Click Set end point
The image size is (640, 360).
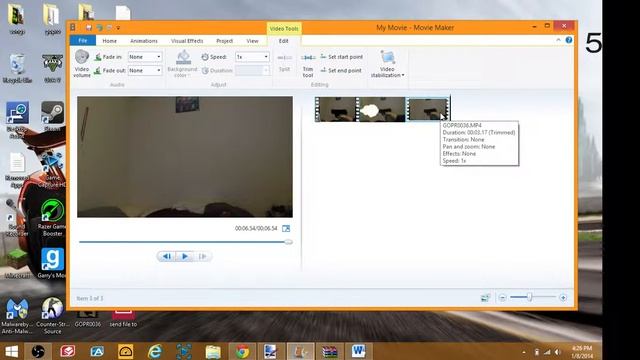click(x=341, y=70)
